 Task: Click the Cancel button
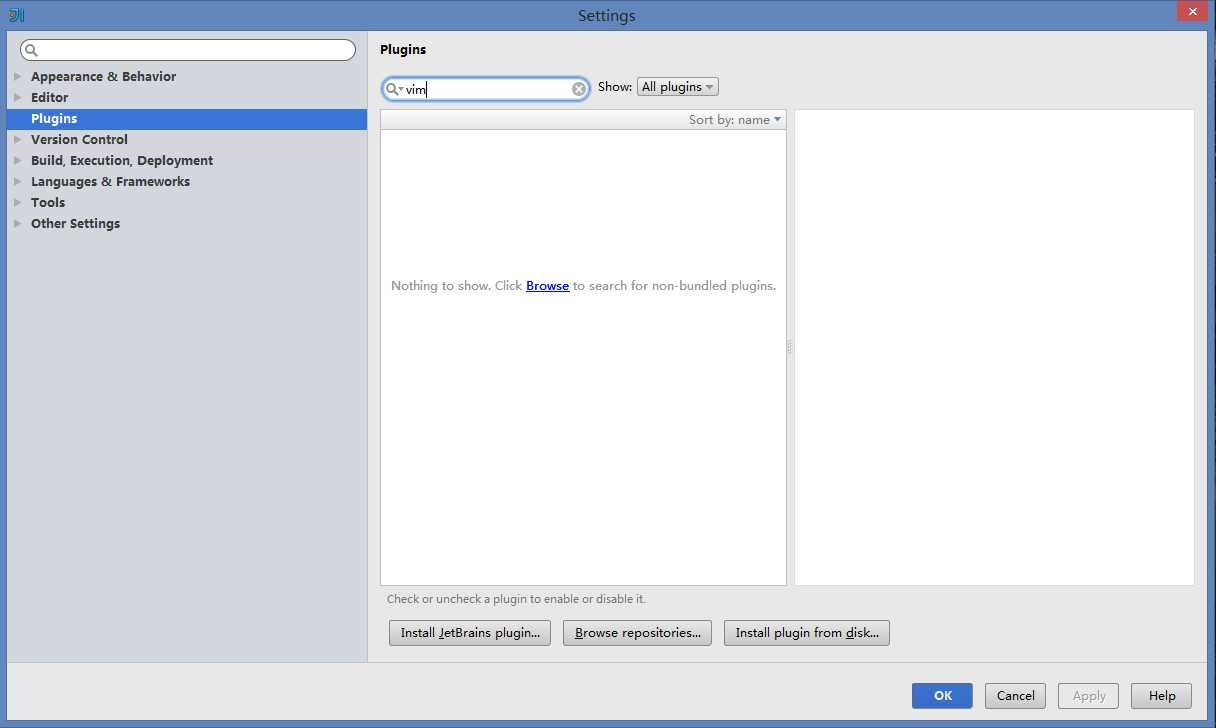(x=1015, y=696)
